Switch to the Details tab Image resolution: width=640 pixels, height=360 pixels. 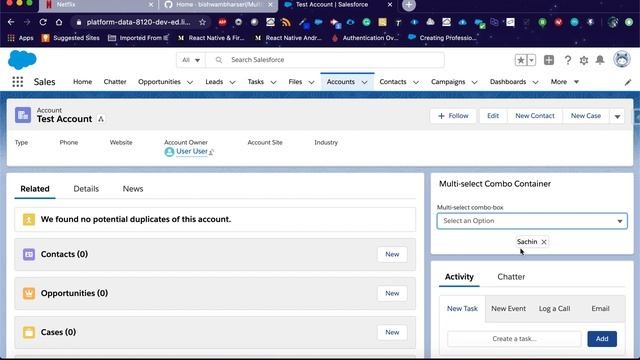click(86, 189)
